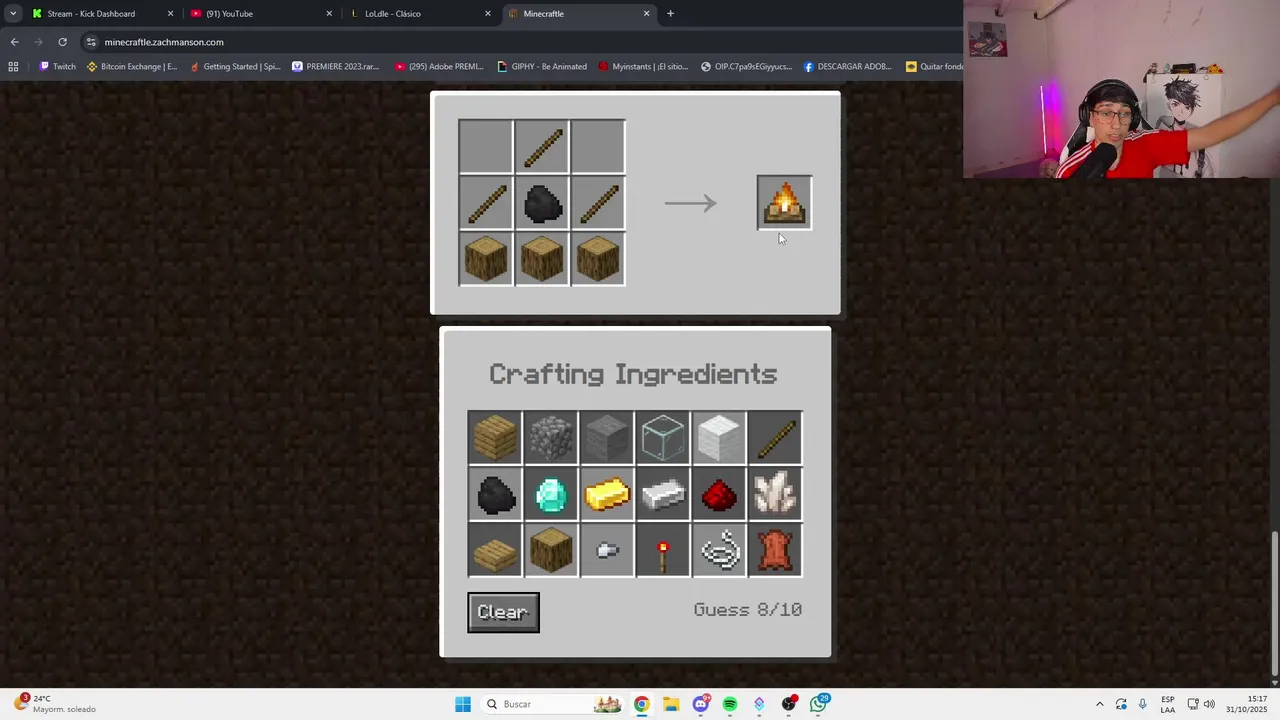Open OBS Studio from the taskbar
This screenshot has height=720, width=1280.
pos(789,704)
